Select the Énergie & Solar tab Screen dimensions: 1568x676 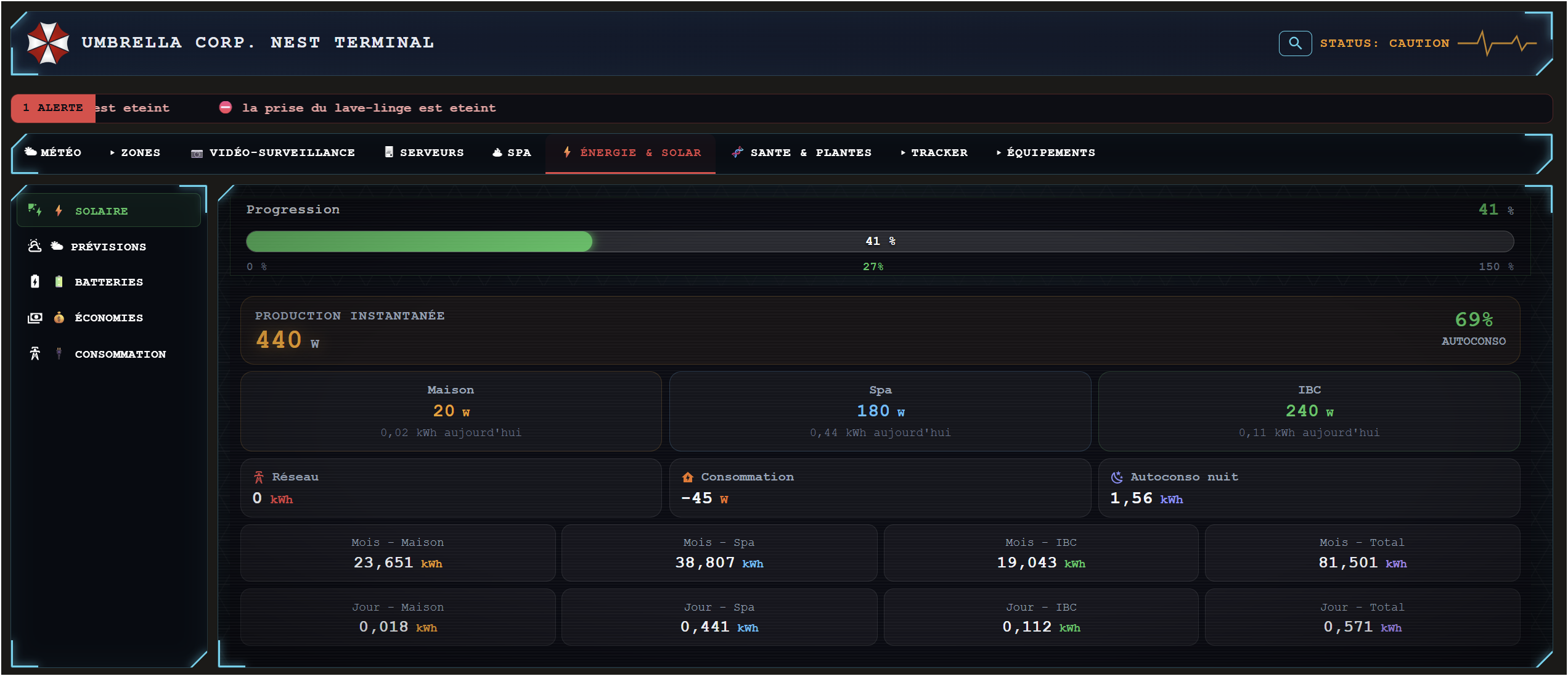tap(631, 153)
